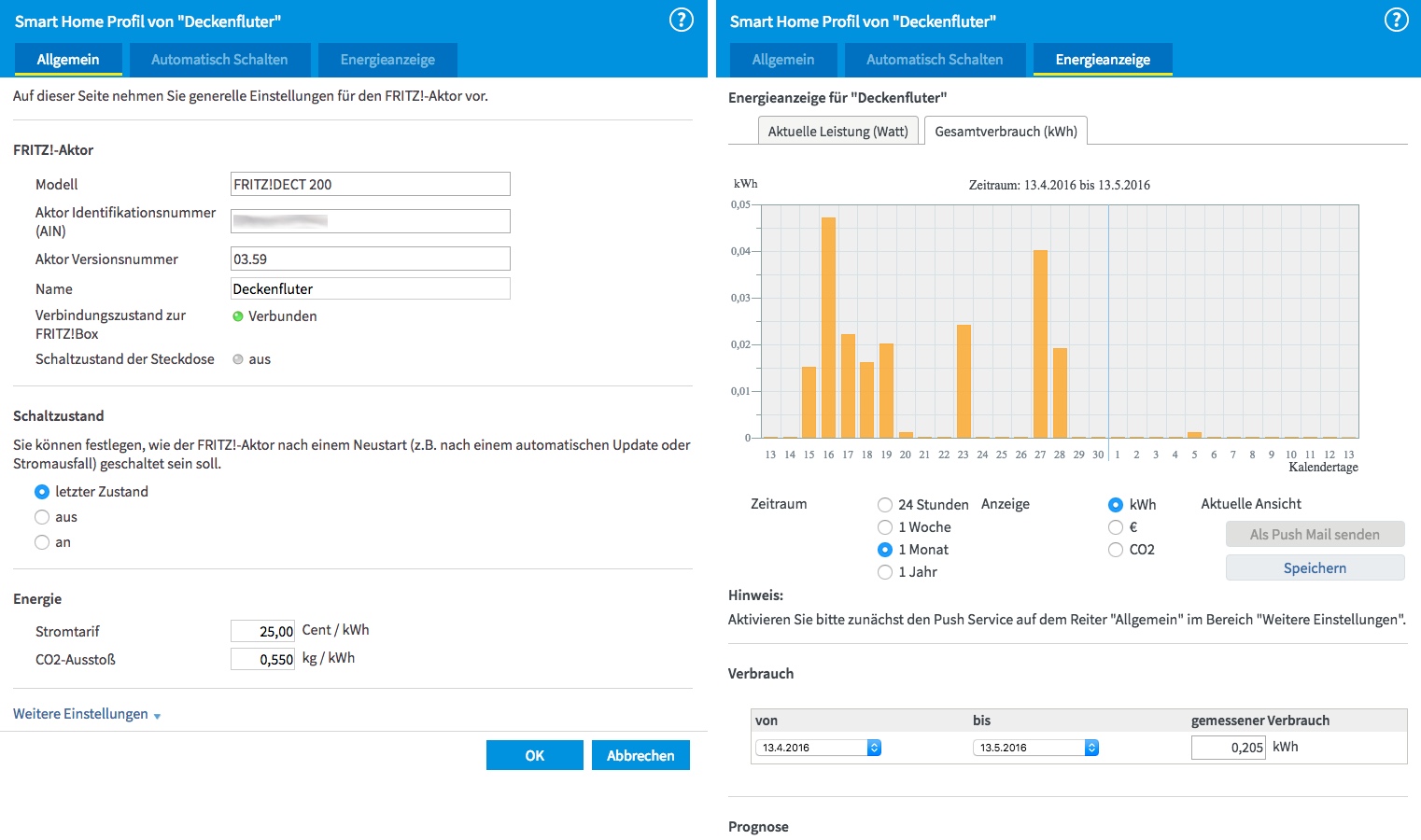The image size is (1421, 840).
Task: Open 'bis' date dropdown 13.5.2016
Action: (x=1035, y=748)
